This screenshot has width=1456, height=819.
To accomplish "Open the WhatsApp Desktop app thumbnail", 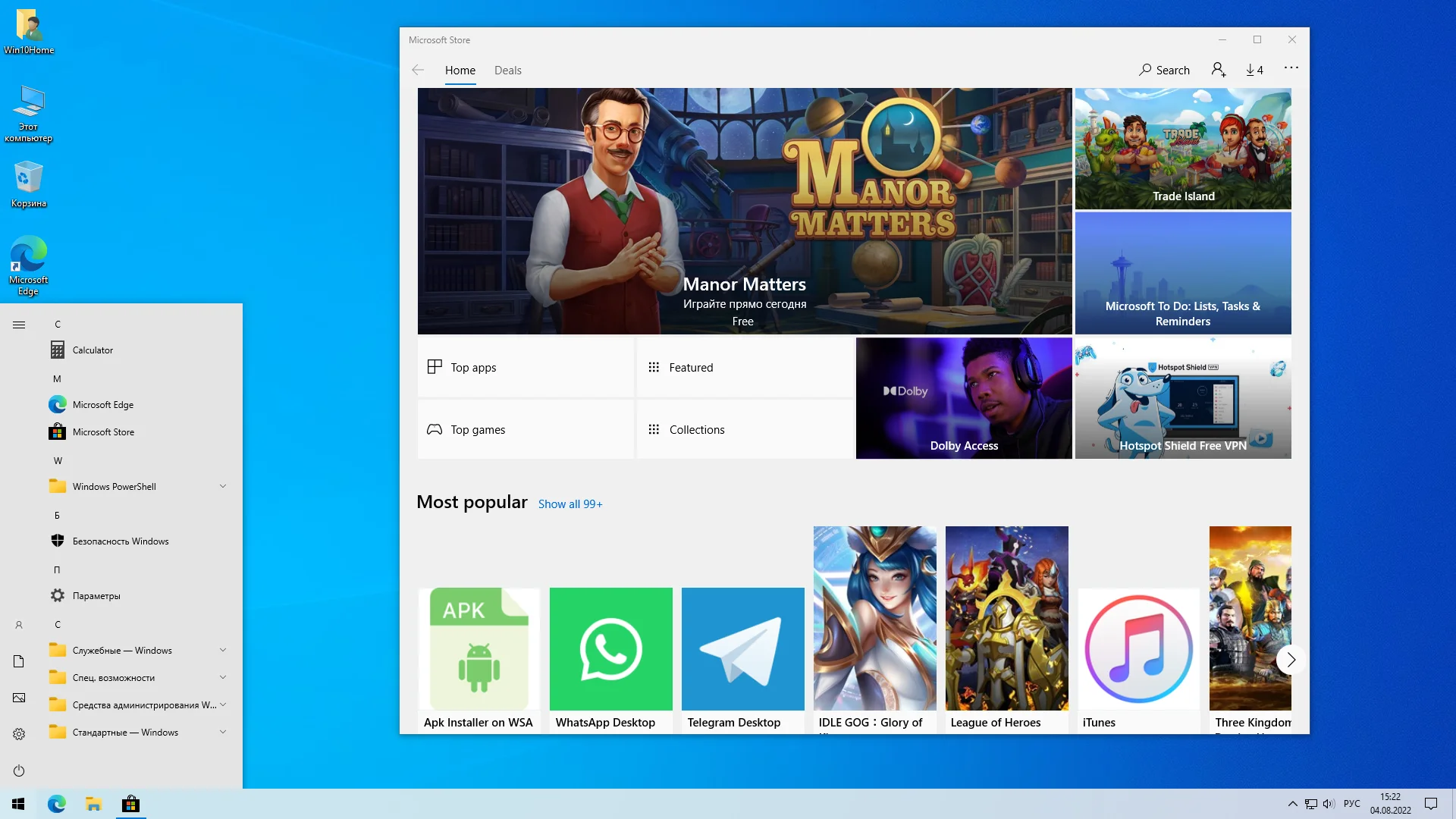I will pos(610,649).
